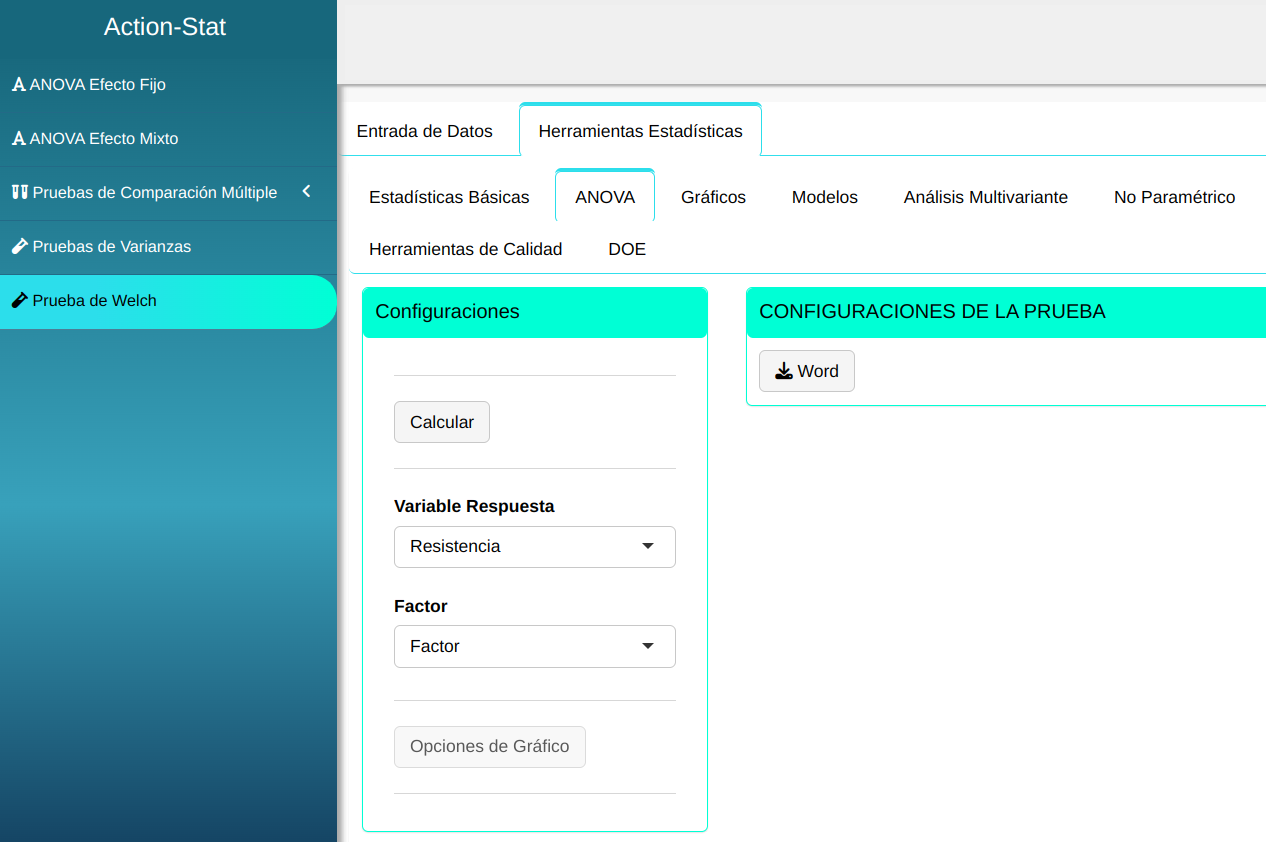
Task: Click the test tubes icon for Comparación Múltiple
Action: (19, 192)
